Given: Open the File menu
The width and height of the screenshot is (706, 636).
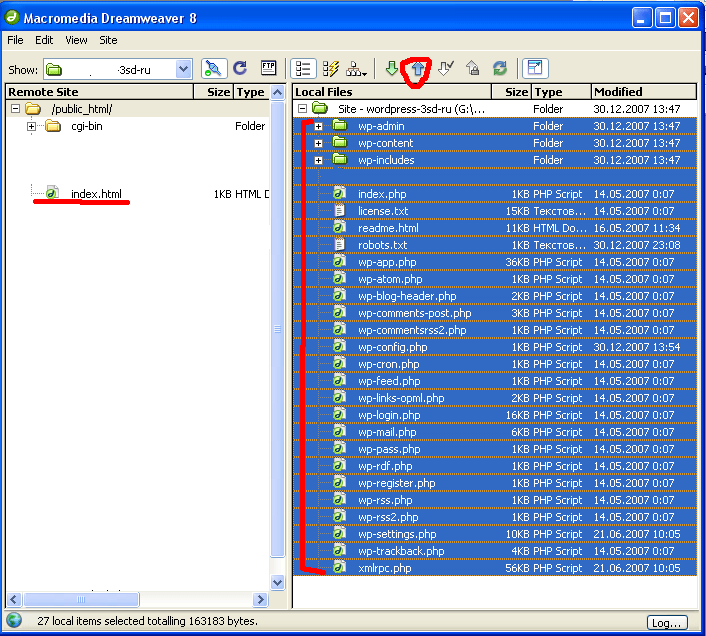Looking at the screenshot, I should click(15, 40).
